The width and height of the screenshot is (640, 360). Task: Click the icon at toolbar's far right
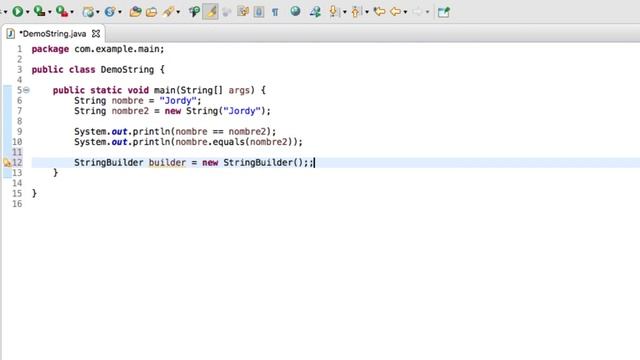click(444, 12)
